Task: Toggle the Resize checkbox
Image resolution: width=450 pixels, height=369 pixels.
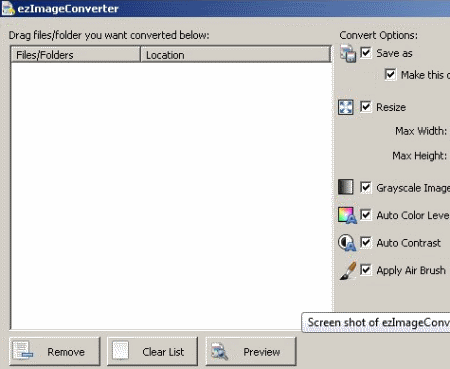Action: click(366, 107)
